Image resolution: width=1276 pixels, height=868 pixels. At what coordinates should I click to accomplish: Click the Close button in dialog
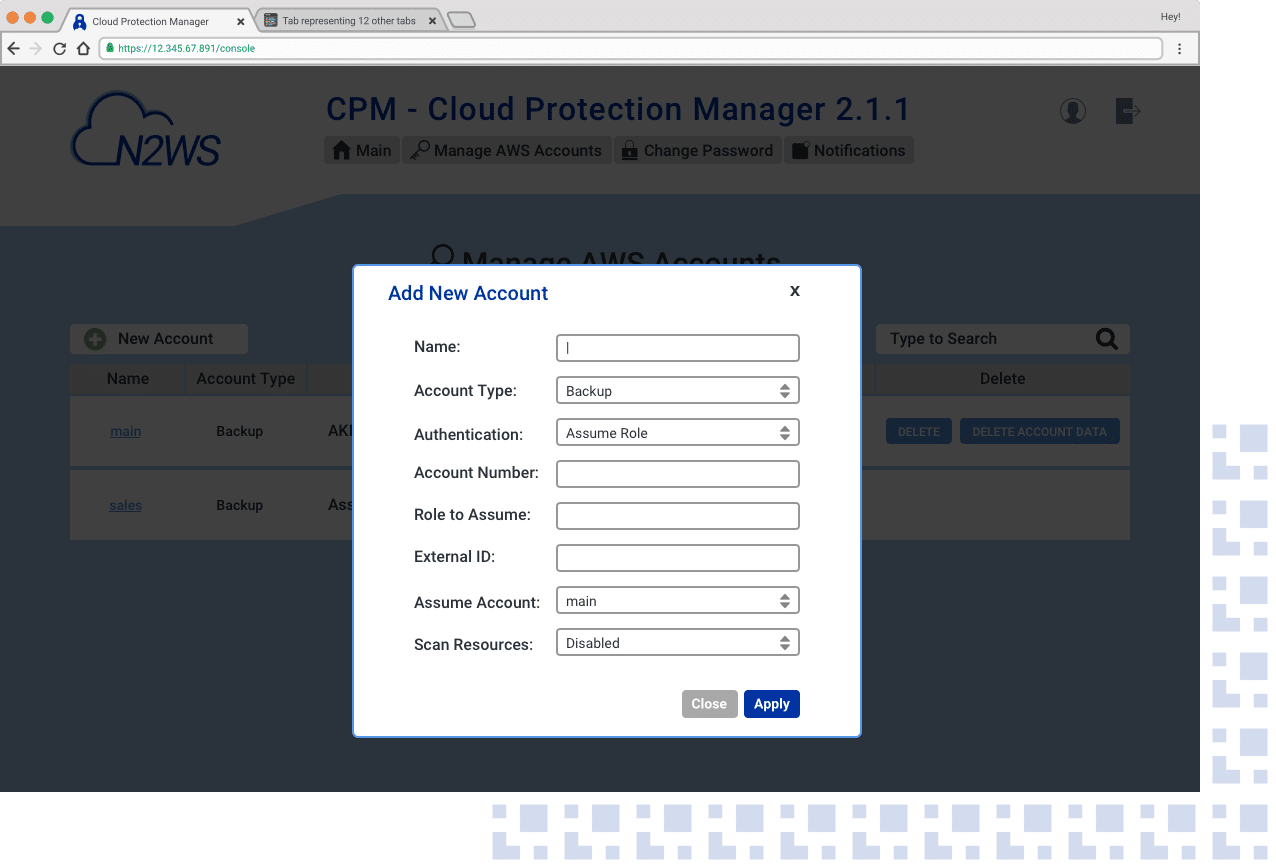(709, 704)
